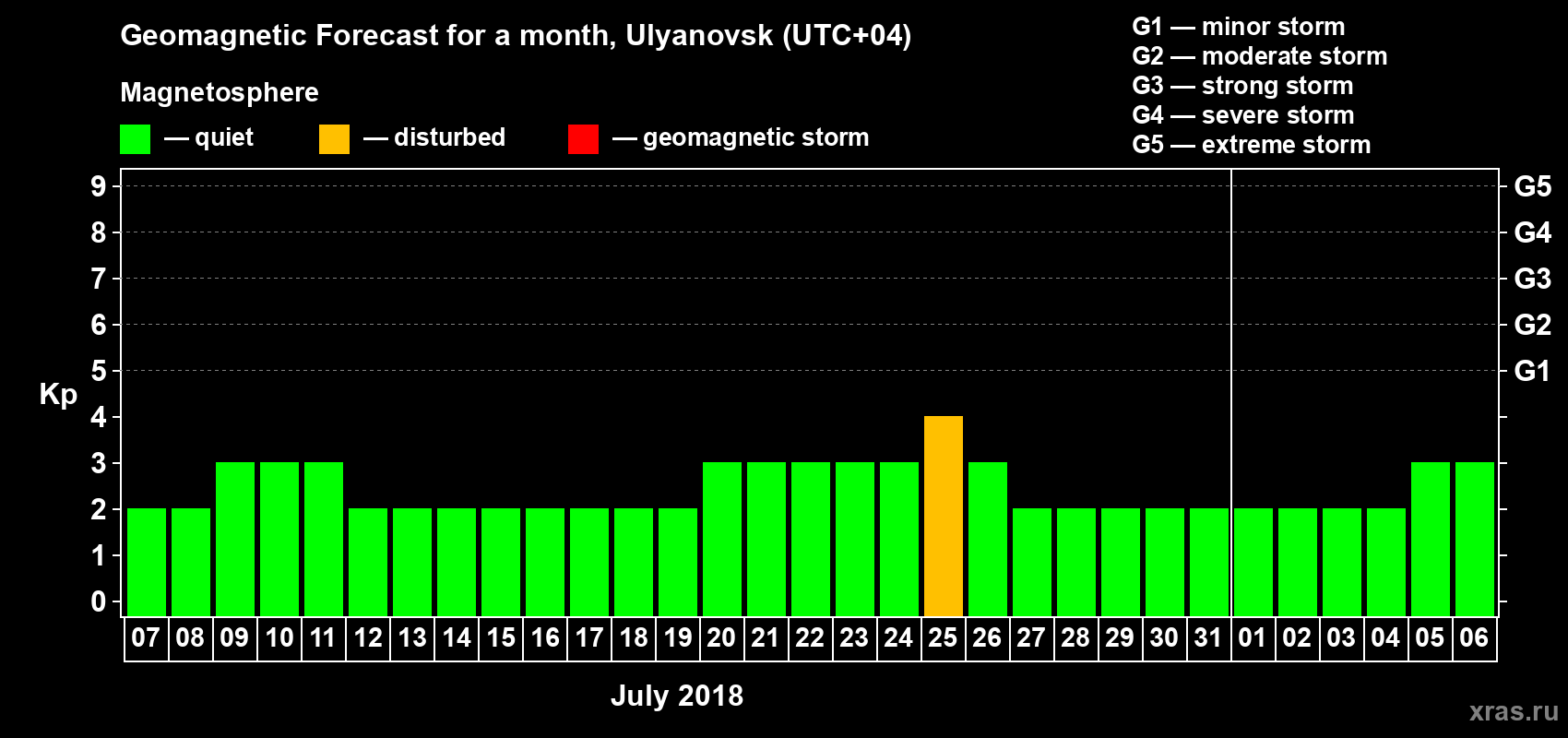
Task: Select the green bar for day 15
Action: coord(501,562)
